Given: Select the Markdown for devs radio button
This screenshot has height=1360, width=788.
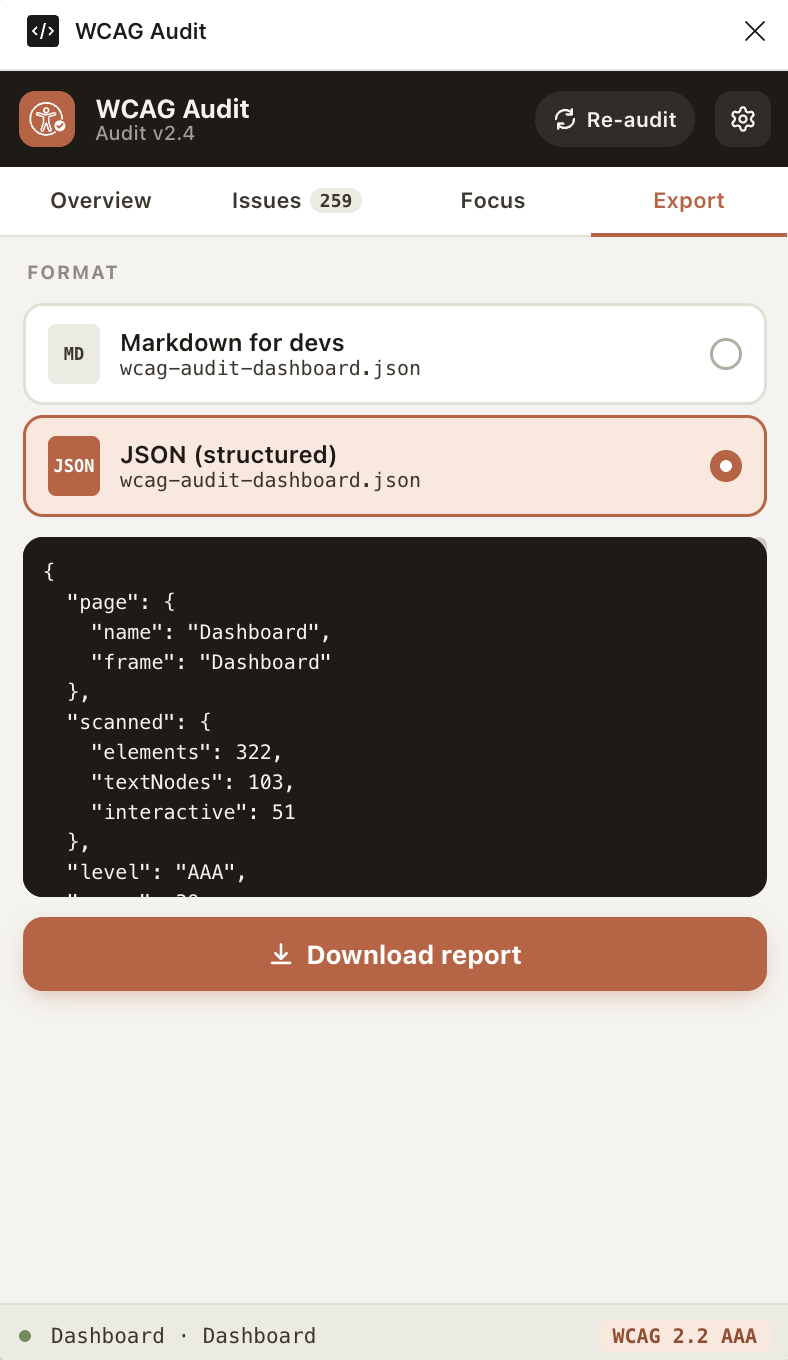Looking at the screenshot, I should click(x=726, y=354).
